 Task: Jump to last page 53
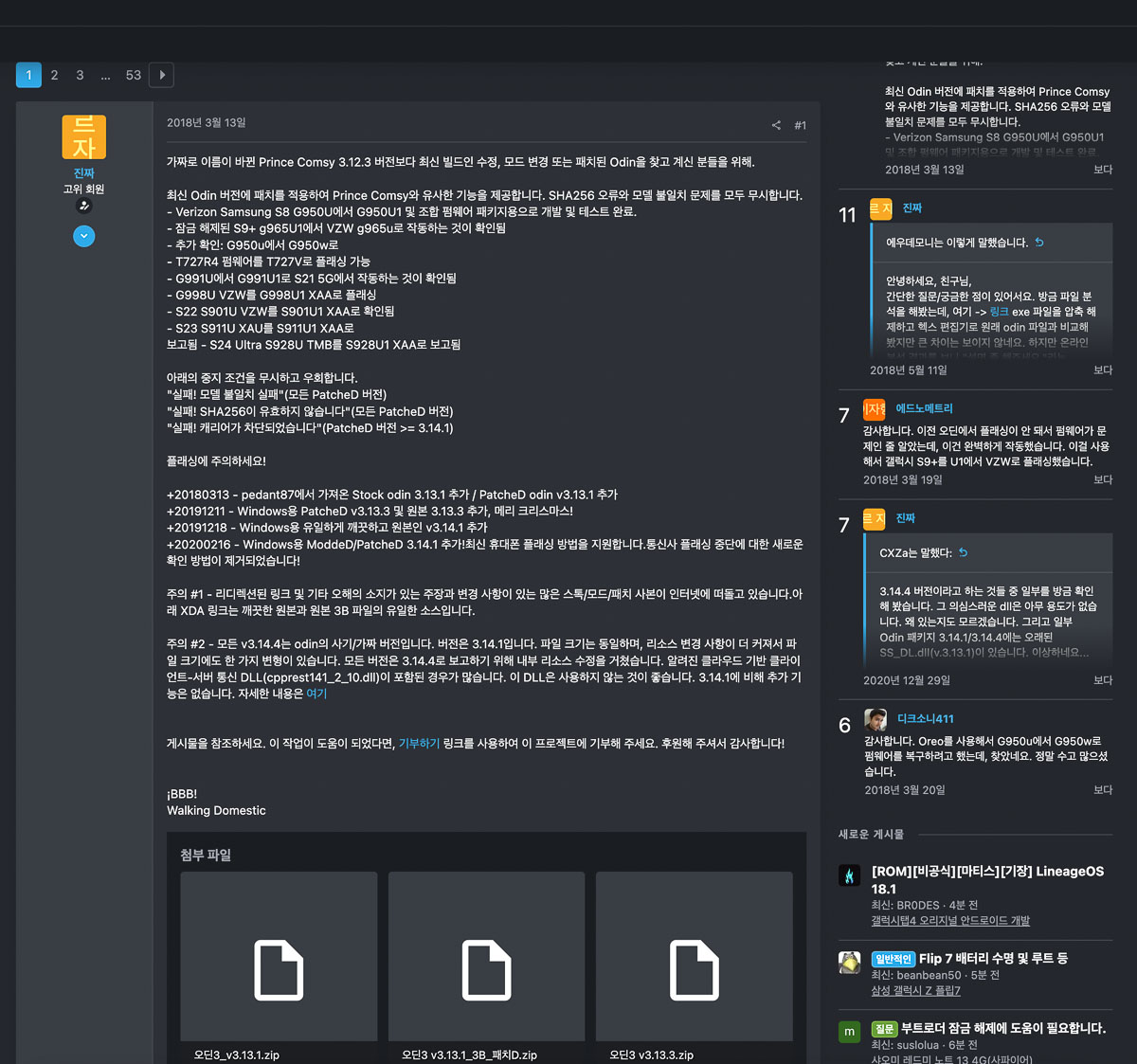coord(134,75)
